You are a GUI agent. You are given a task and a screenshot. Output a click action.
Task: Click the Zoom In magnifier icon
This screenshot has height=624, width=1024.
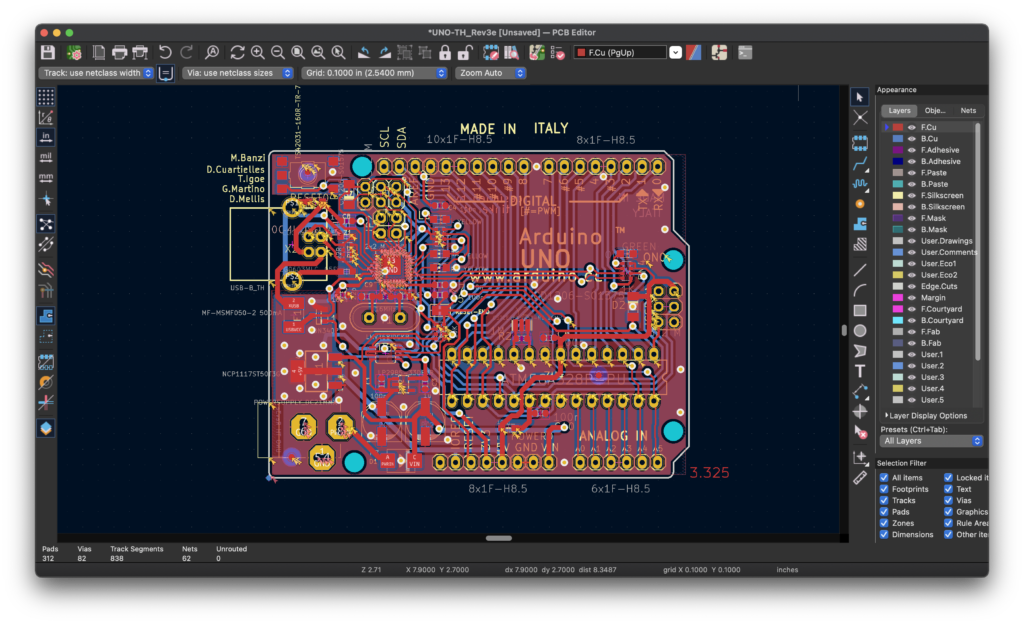(x=257, y=52)
